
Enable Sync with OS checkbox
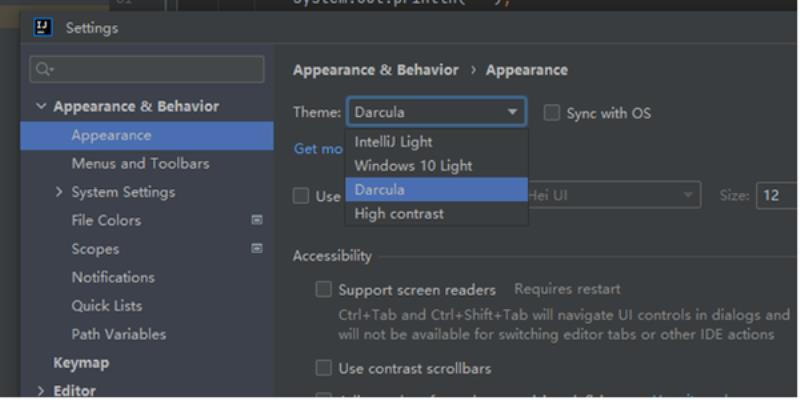(x=552, y=113)
